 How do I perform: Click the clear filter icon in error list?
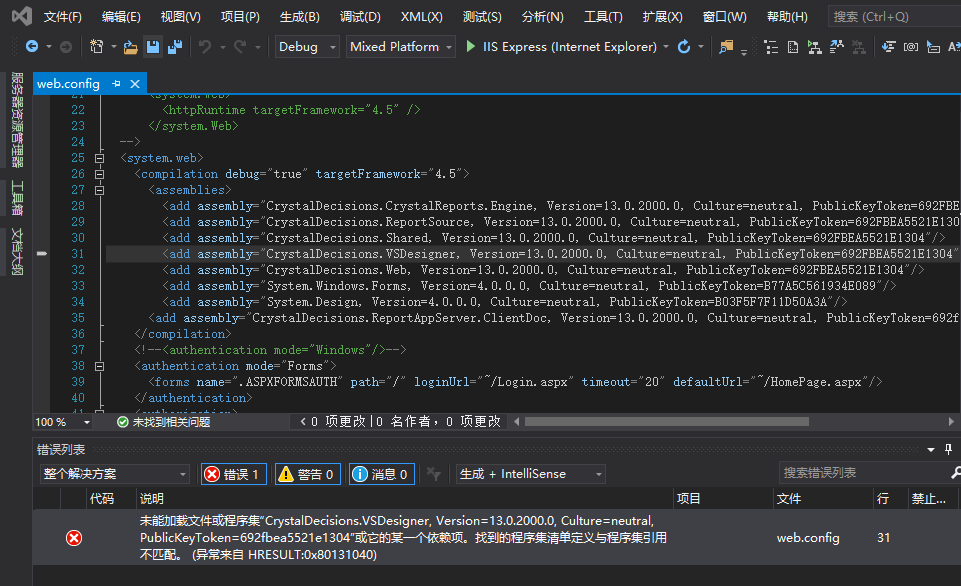coord(433,474)
